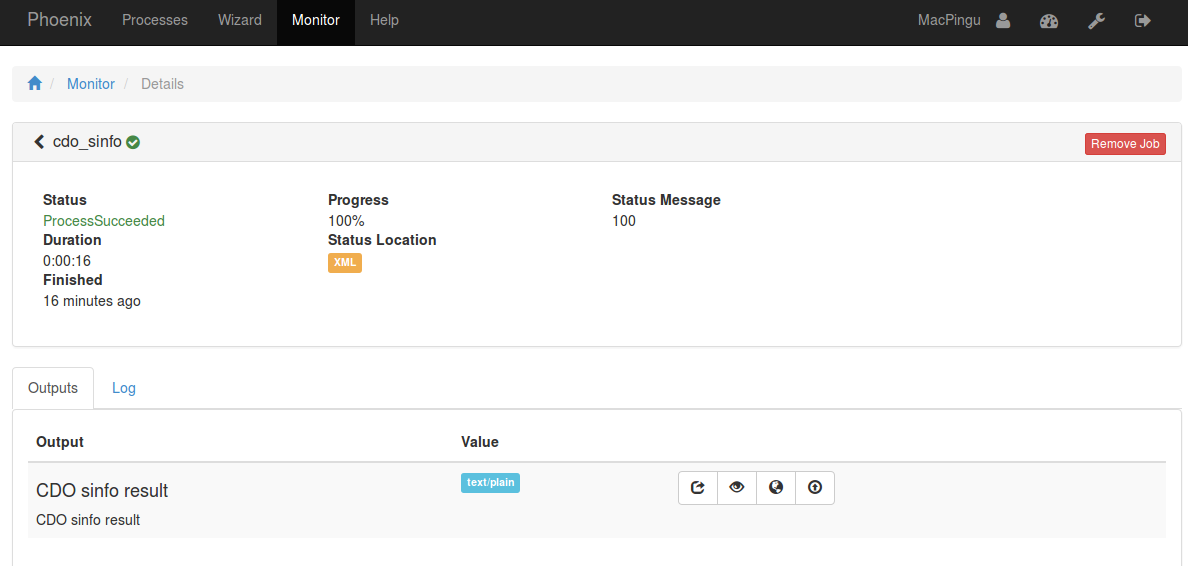View CDO sinfo result with eye icon
Screen dimensions: 1188x566
coord(736,488)
